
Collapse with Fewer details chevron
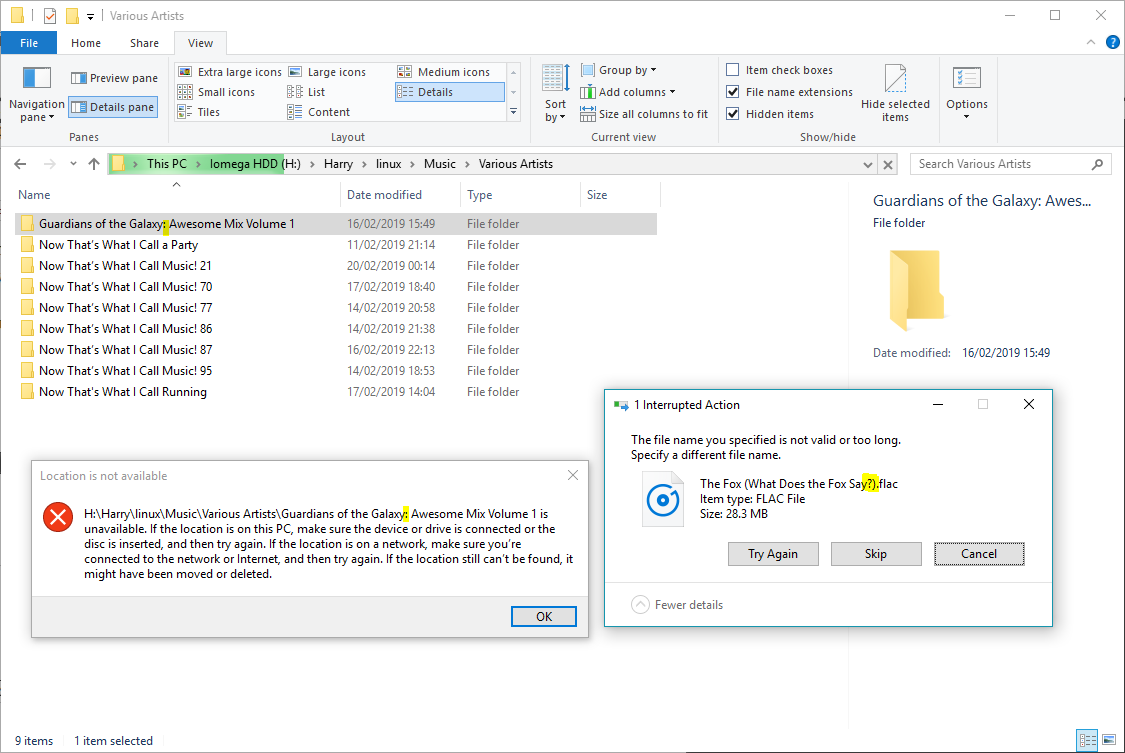pos(640,605)
